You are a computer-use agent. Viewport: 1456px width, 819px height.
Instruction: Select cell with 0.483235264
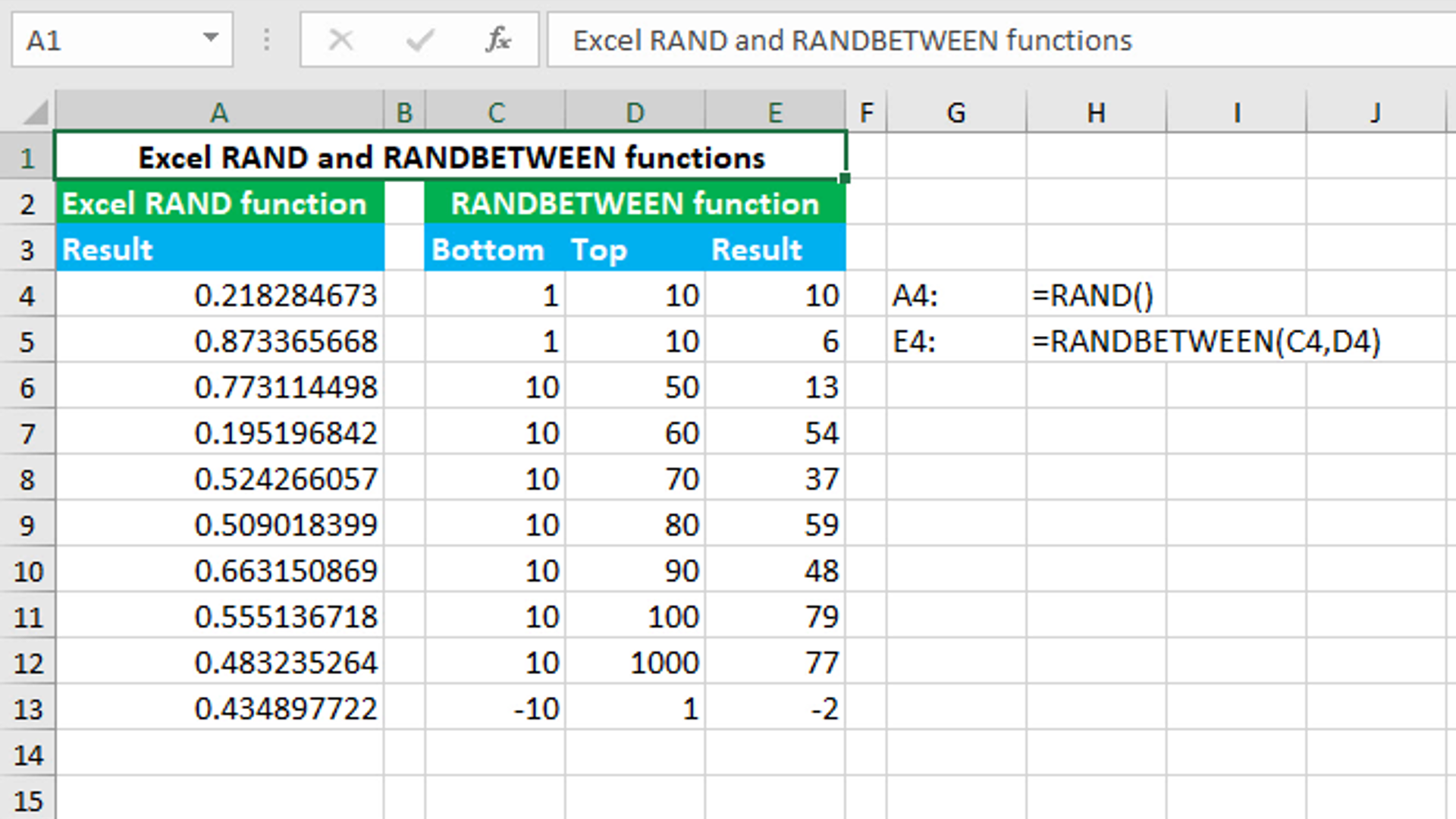point(220,663)
